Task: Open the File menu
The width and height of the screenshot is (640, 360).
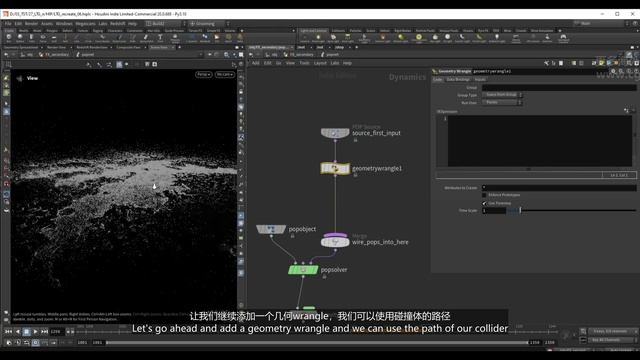Action: pyautogui.click(x=8, y=24)
